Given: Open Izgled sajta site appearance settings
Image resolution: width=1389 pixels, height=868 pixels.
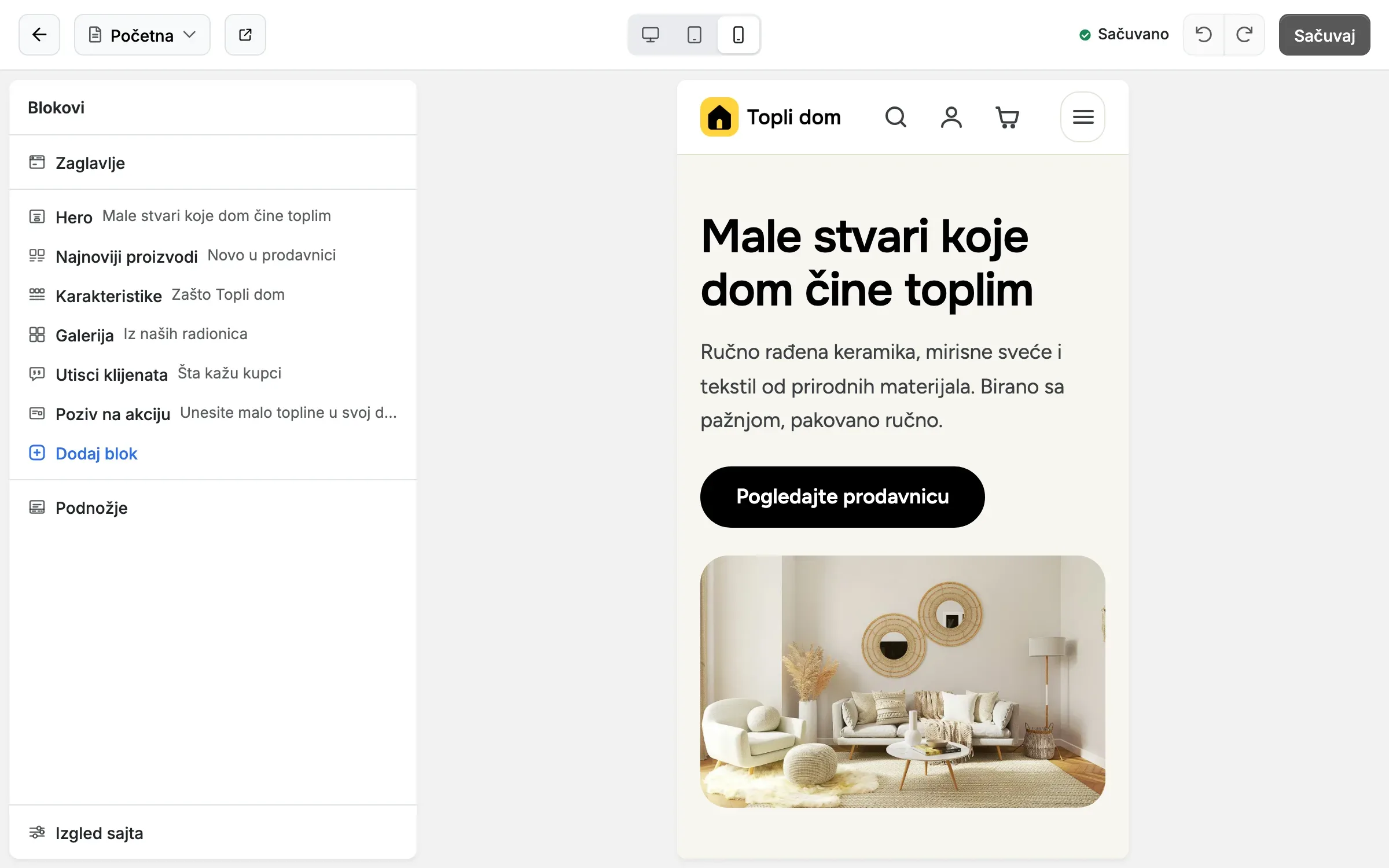Looking at the screenshot, I should pyautogui.click(x=213, y=833).
